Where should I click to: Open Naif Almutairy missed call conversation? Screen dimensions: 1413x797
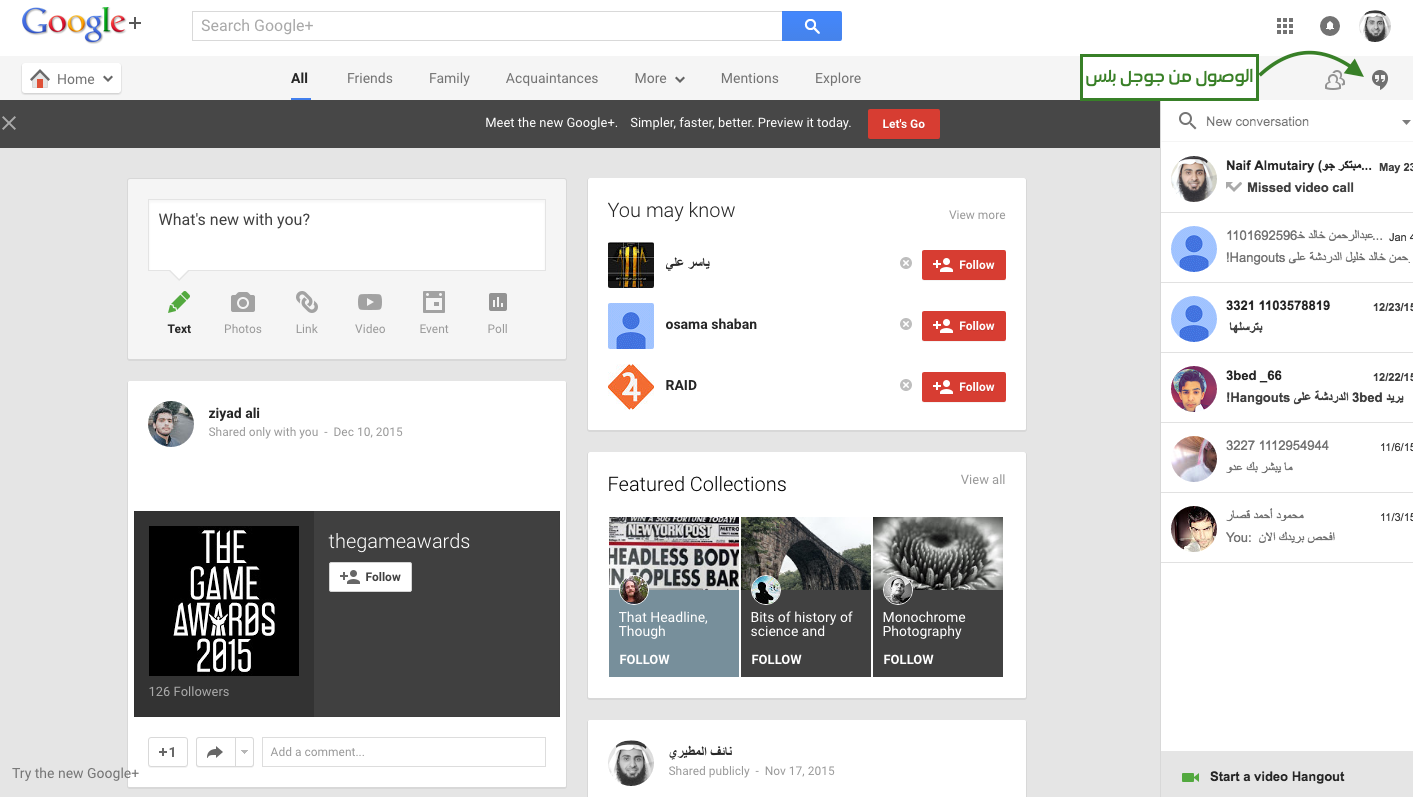coord(1287,177)
